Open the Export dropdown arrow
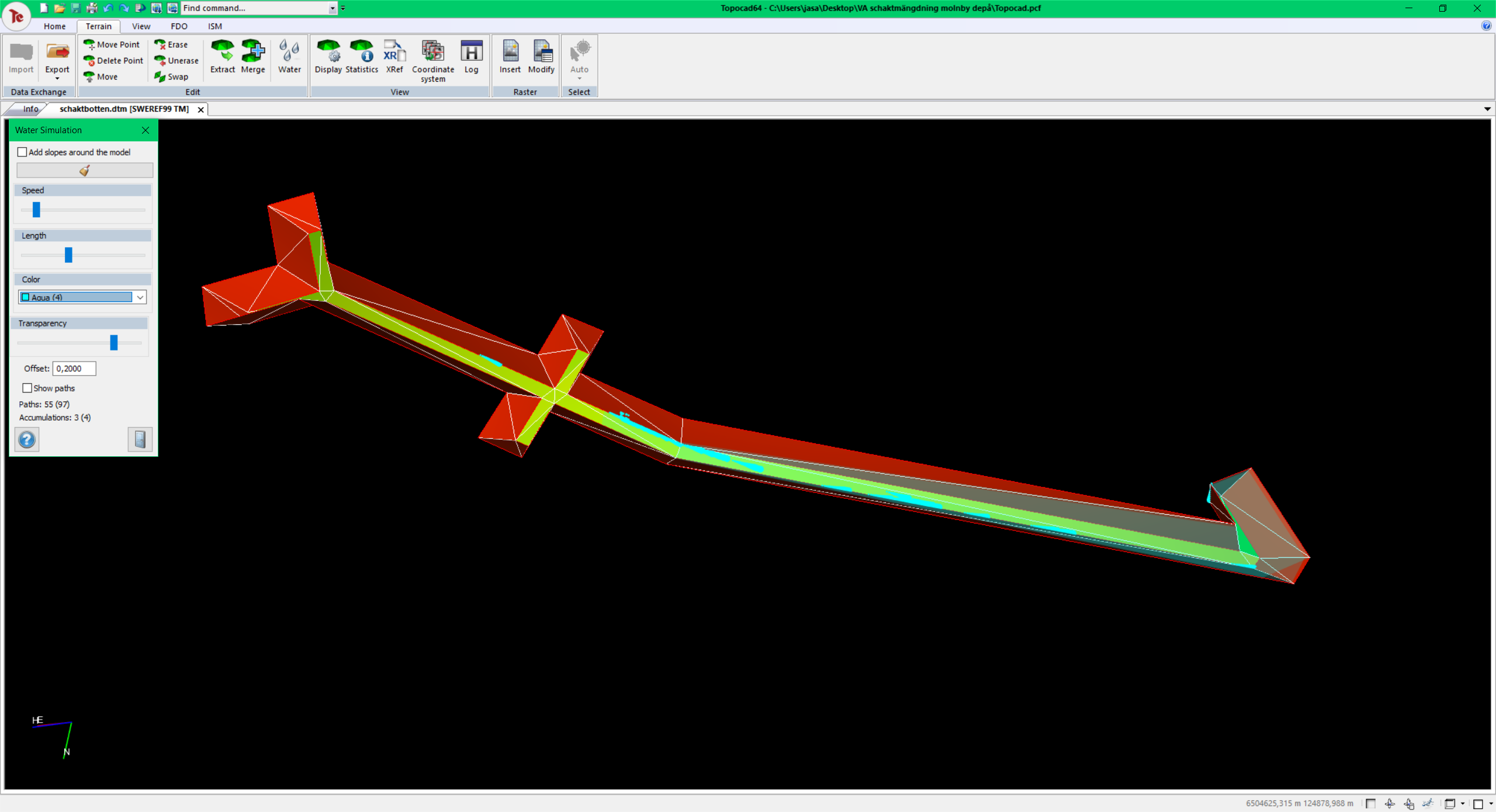1496x812 pixels. [x=57, y=79]
